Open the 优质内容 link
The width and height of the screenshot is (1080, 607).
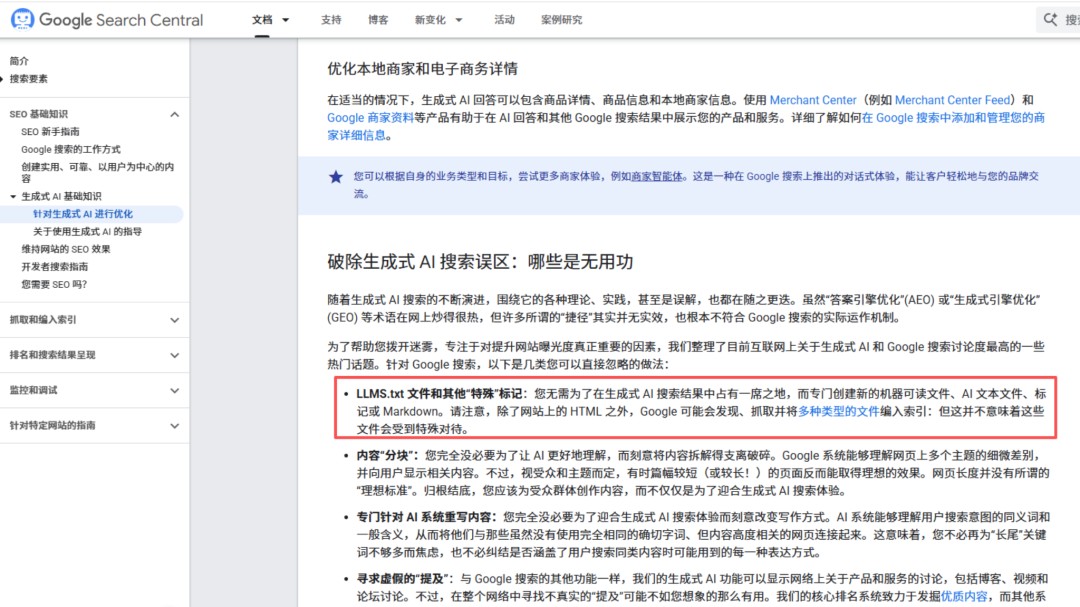(964, 596)
